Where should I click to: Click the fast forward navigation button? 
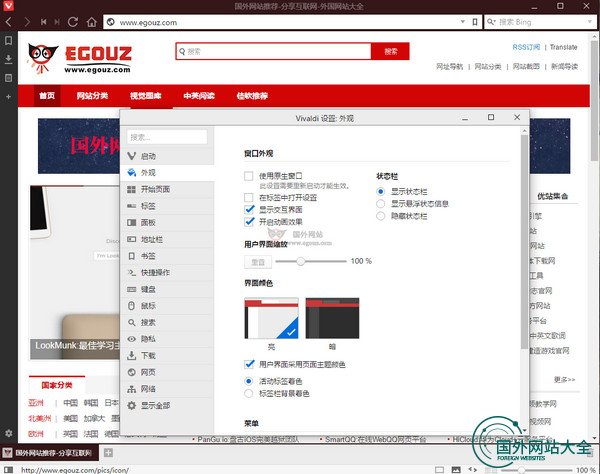[57, 22]
